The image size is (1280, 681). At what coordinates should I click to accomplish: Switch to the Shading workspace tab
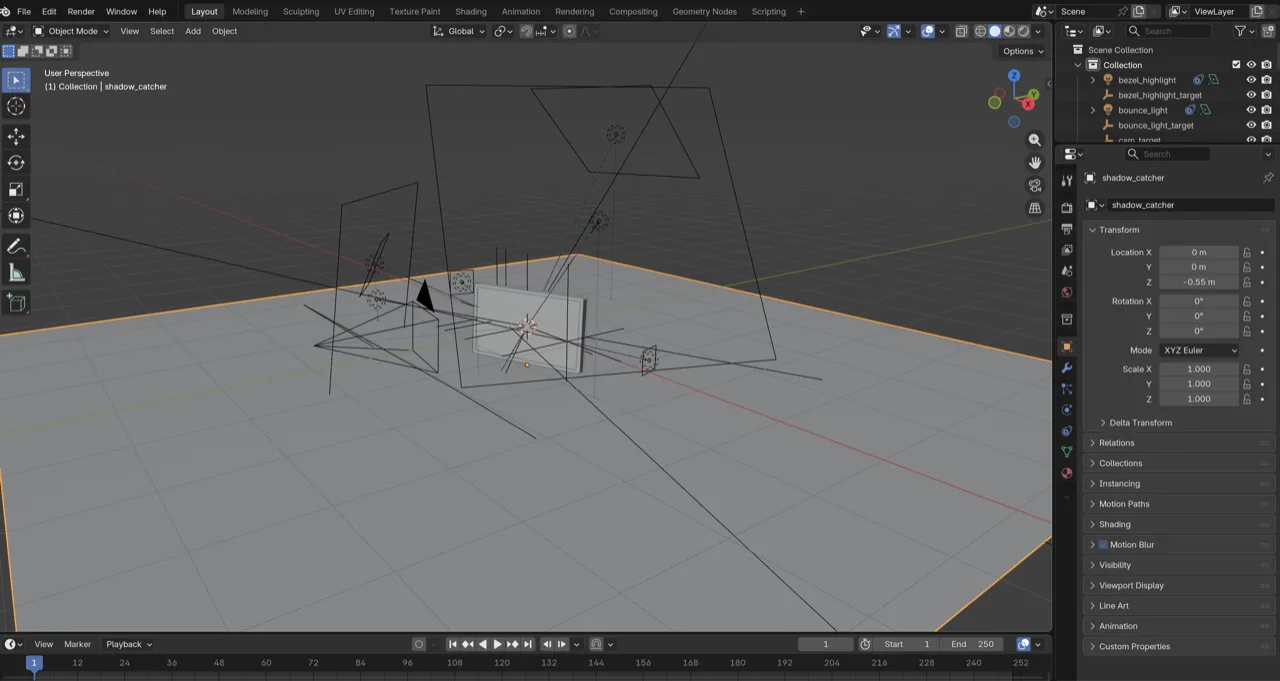click(x=470, y=11)
